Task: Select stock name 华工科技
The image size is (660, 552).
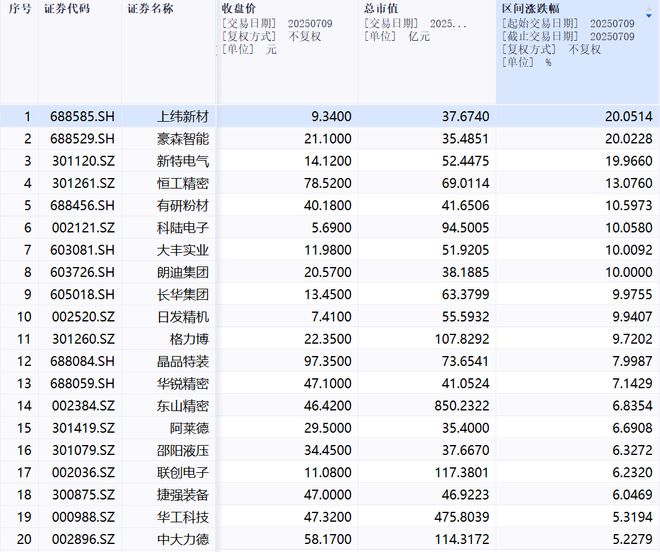Action: [183, 517]
